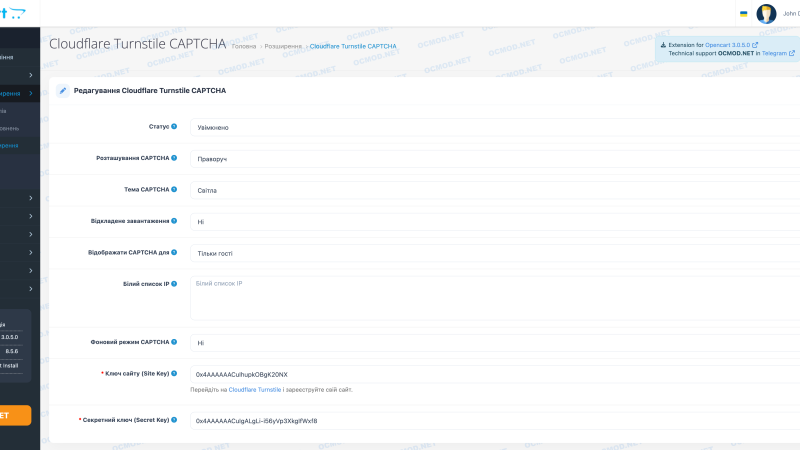Go to Головна in breadcrumb
Viewport: 800px width, 450px height.
click(x=244, y=46)
